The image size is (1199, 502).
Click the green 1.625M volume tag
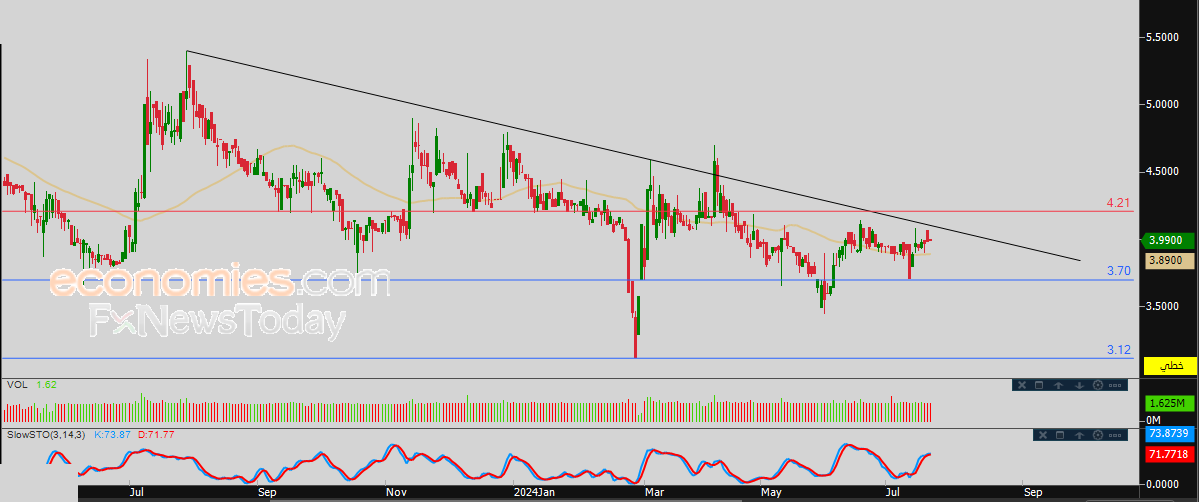(x=1170, y=403)
